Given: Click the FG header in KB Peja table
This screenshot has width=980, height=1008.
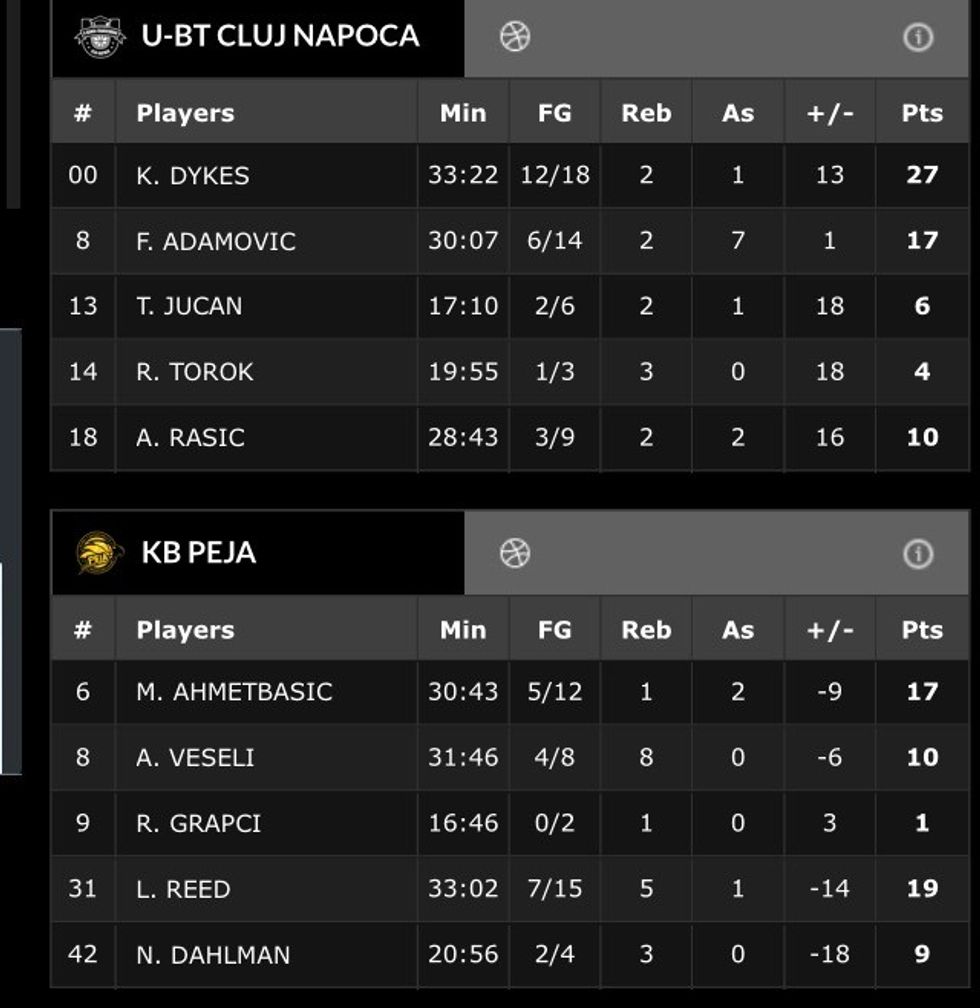Looking at the screenshot, I should [x=554, y=629].
